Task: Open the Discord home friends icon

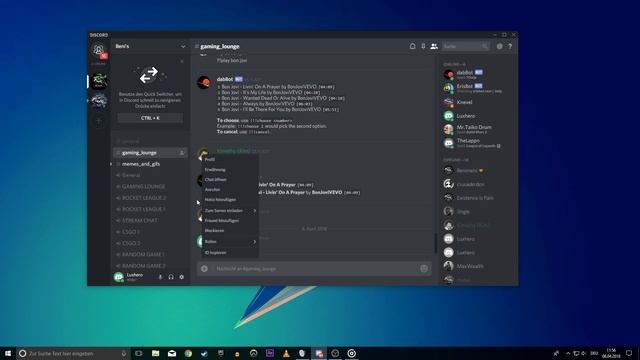Action: tap(98, 51)
